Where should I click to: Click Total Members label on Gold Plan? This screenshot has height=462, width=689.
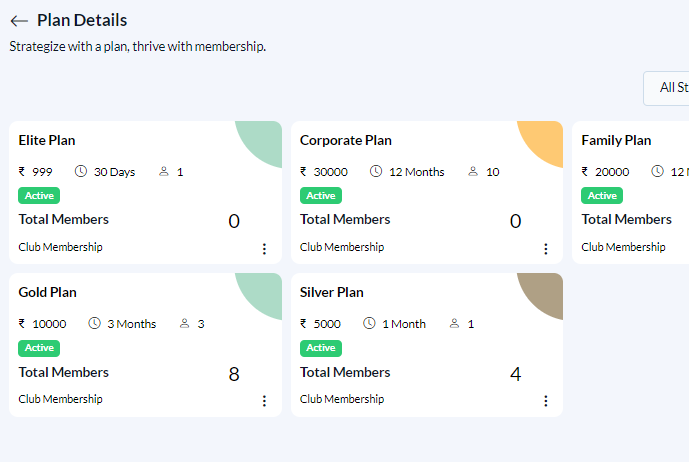[x=64, y=372]
